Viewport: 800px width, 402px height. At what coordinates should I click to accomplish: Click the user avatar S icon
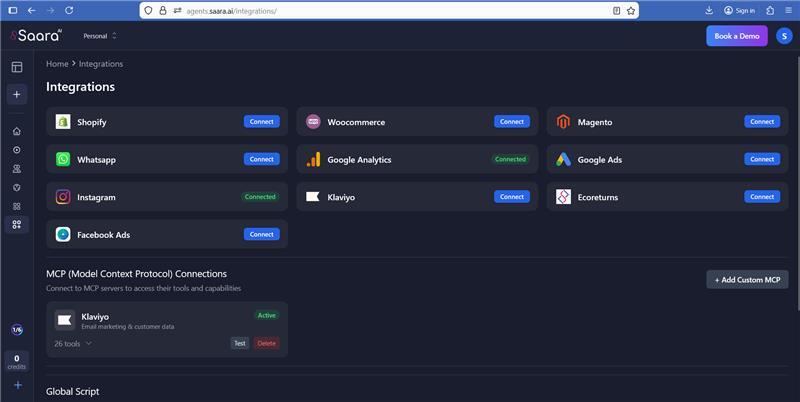pyautogui.click(x=784, y=36)
